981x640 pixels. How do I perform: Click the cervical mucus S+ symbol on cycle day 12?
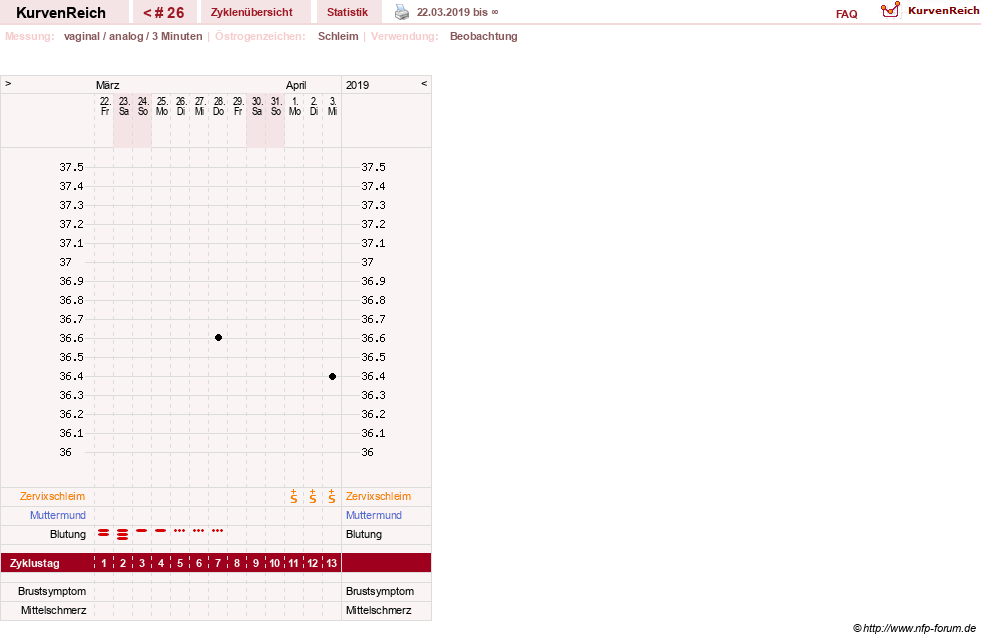pos(313,497)
